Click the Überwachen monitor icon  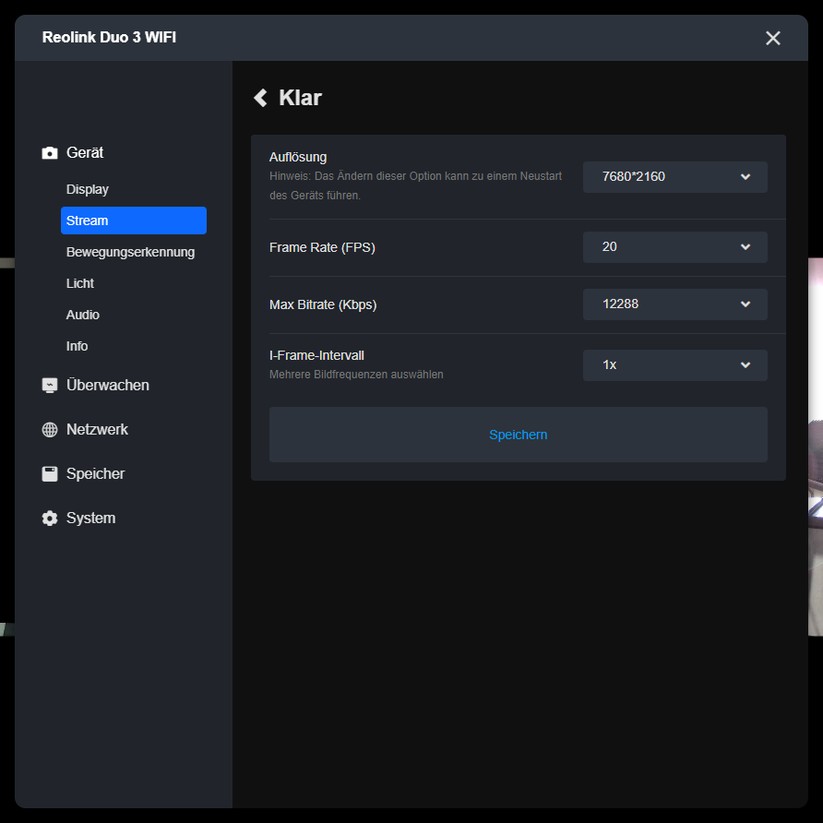pos(49,385)
